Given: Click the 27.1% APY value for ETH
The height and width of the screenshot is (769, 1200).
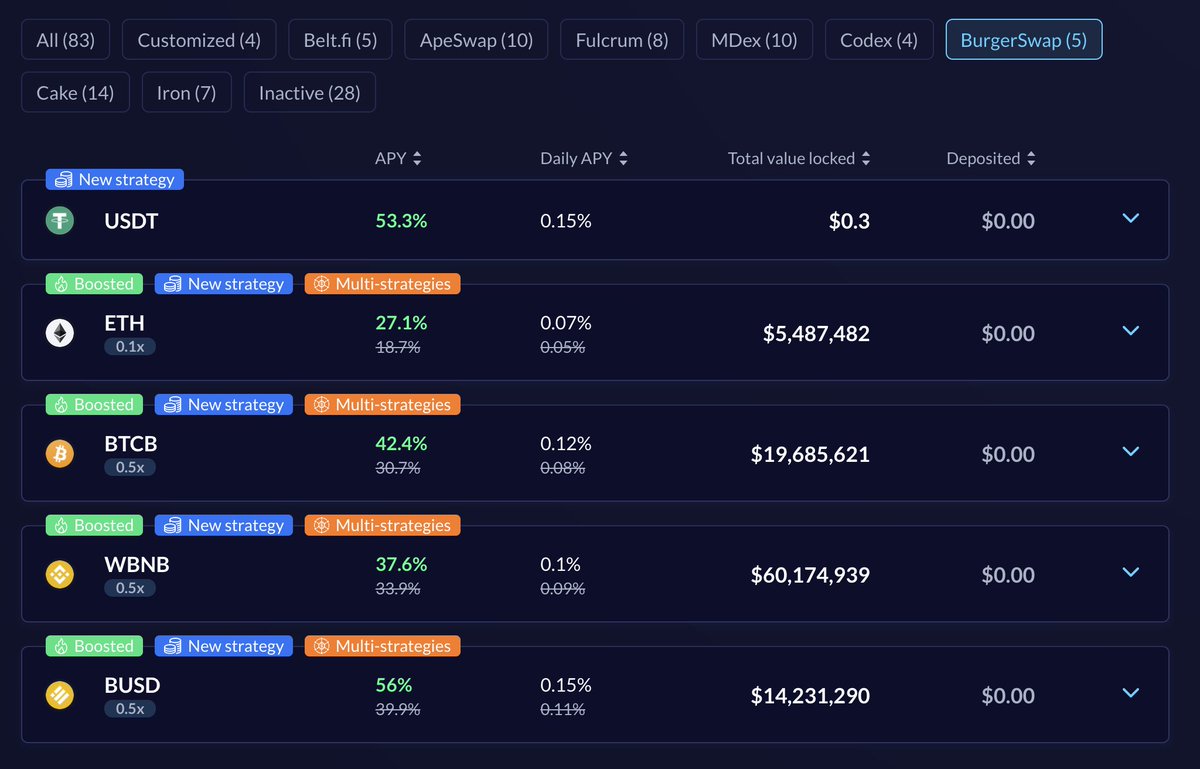Looking at the screenshot, I should click(401, 323).
